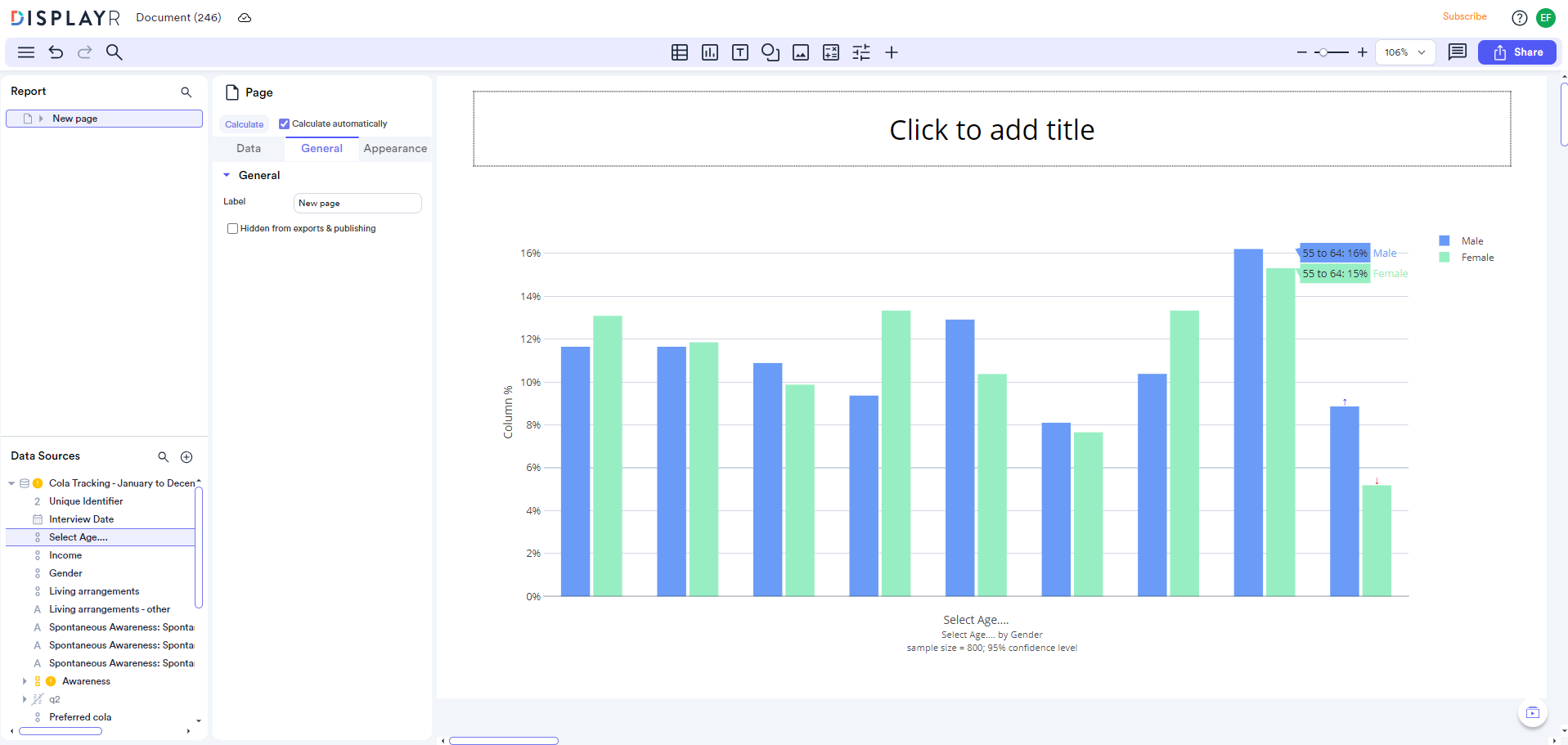1568x745 pixels.
Task: Toggle the Calculate automatically checkbox
Action: coord(284,124)
